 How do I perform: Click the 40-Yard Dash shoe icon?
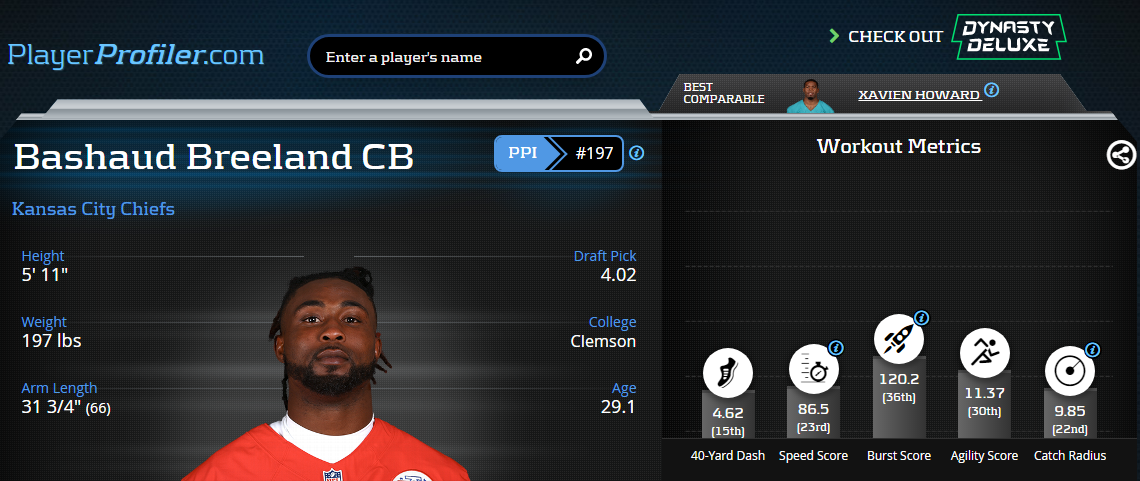pos(728,373)
